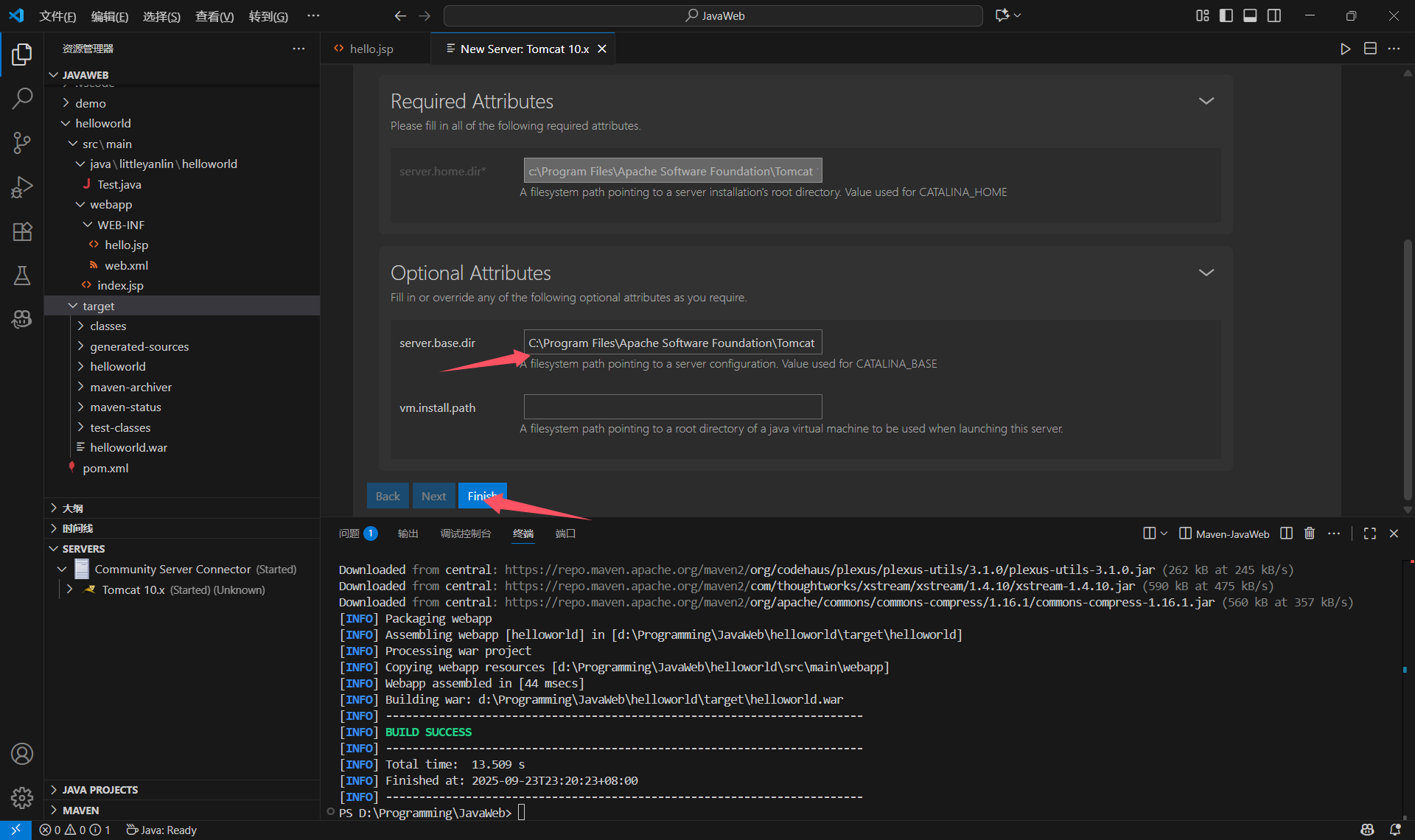This screenshot has height=840, width=1415.
Task: Collapse the Required Attributes section
Action: (1206, 101)
